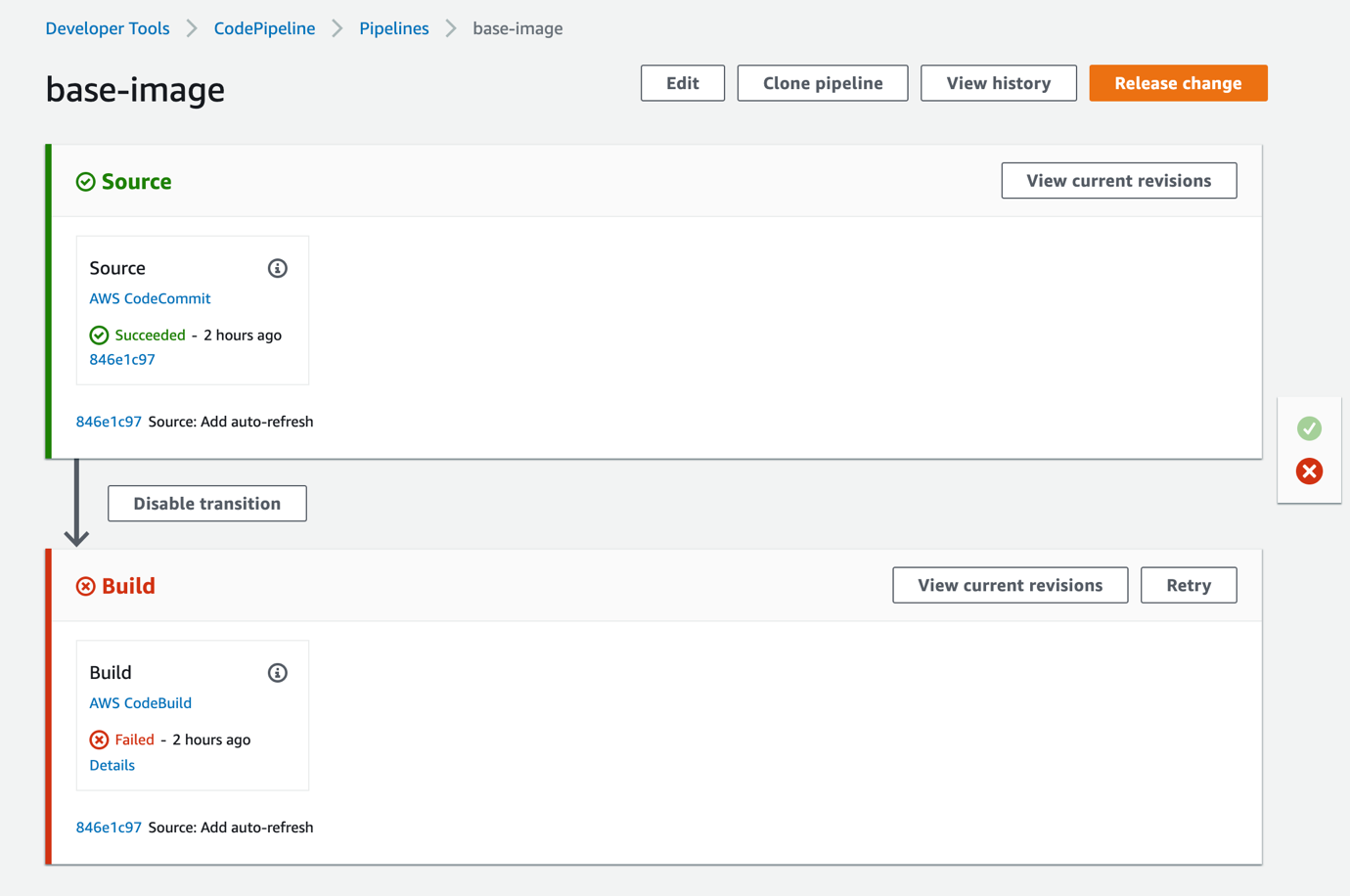Navigate to Pipelines breadcrumb
This screenshot has width=1350, height=896.
pyautogui.click(x=394, y=28)
